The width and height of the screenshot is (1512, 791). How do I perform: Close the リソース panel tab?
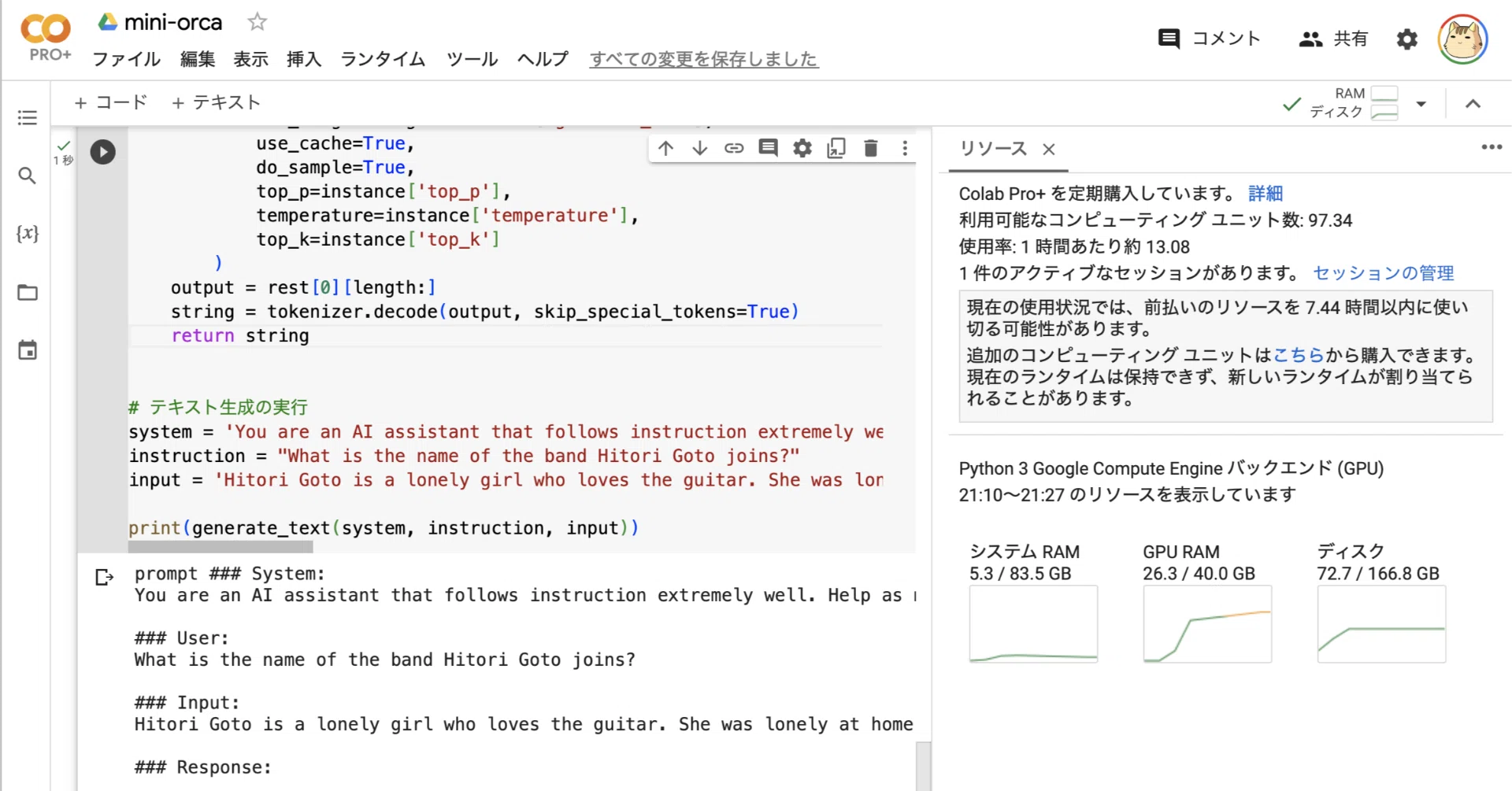[1048, 150]
